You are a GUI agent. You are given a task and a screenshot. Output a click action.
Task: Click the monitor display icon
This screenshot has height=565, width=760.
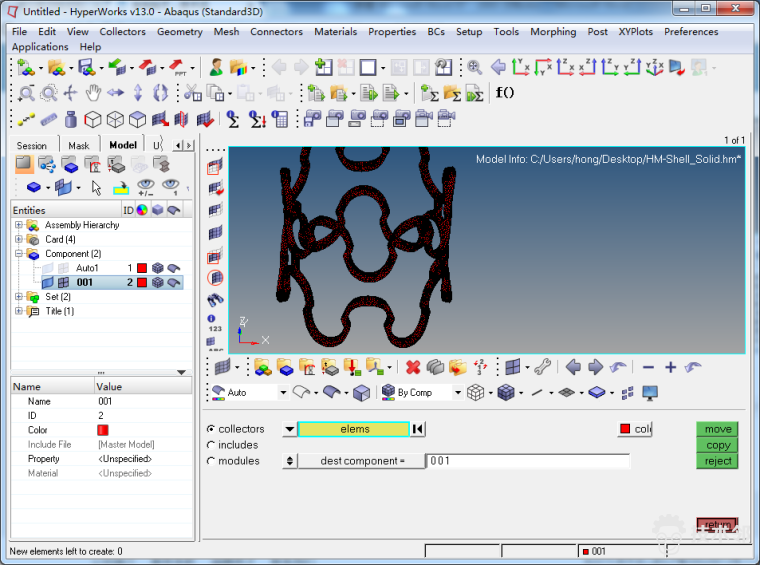click(x=649, y=393)
